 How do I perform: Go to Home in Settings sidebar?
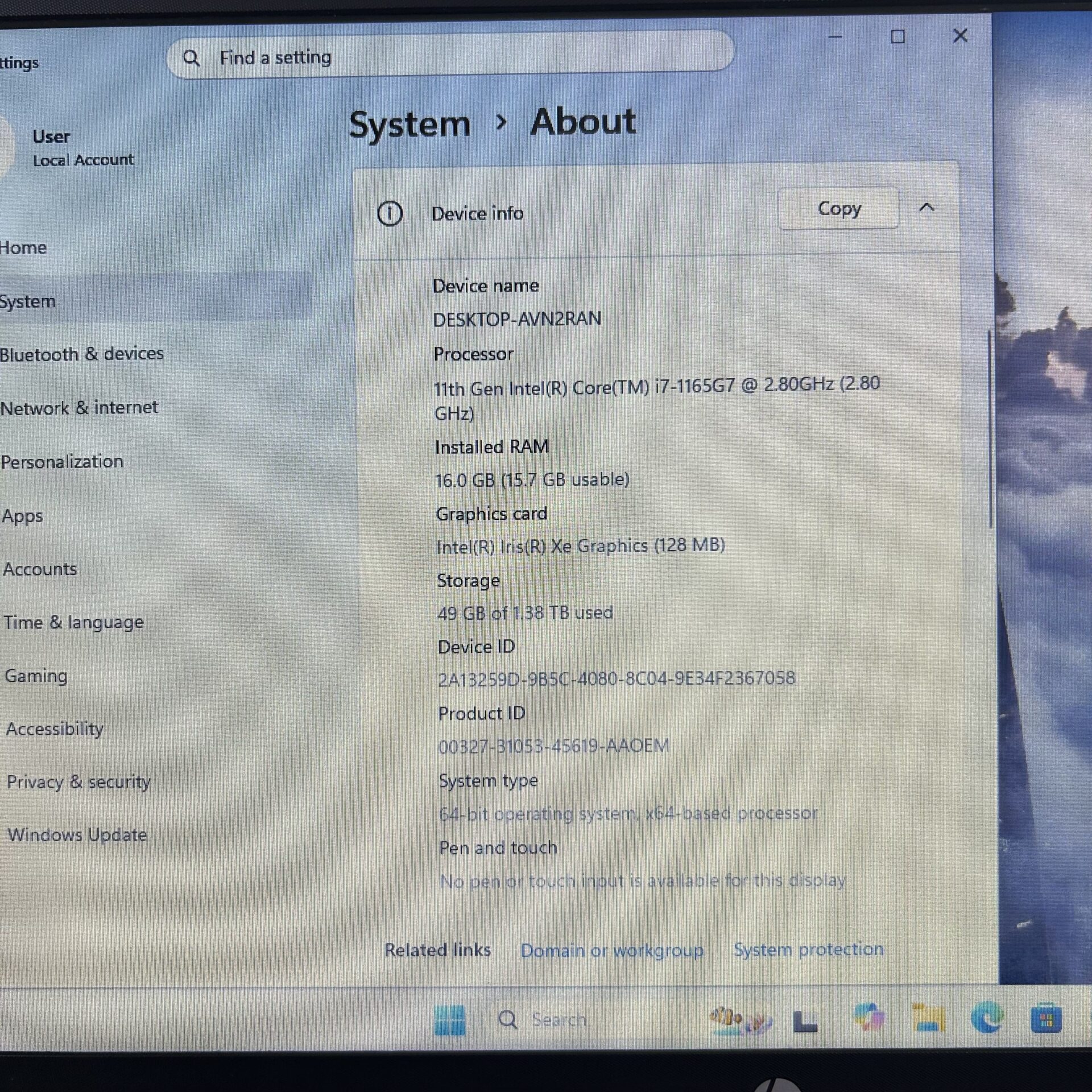(x=23, y=248)
